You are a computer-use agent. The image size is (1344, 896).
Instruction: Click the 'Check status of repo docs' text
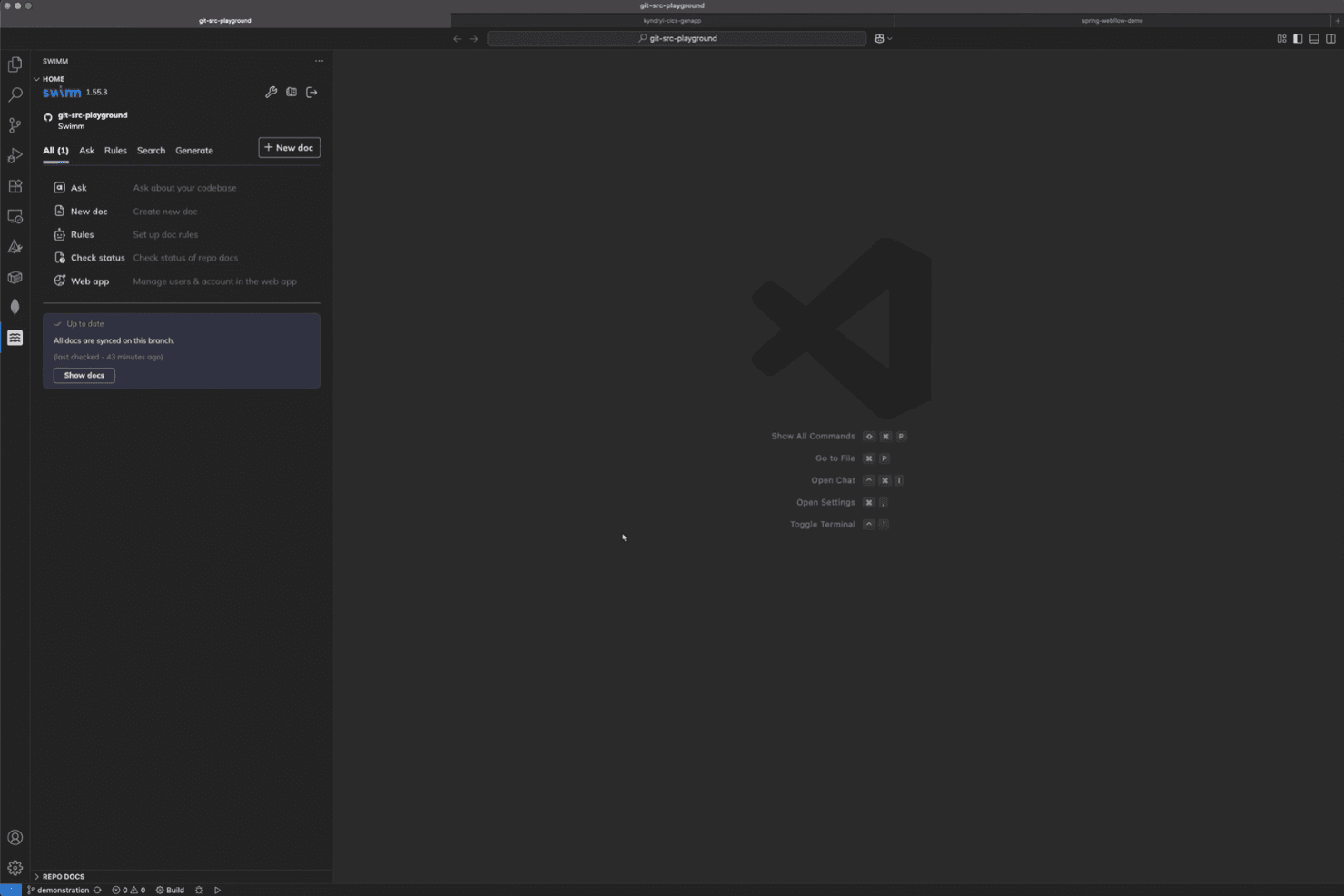click(185, 258)
